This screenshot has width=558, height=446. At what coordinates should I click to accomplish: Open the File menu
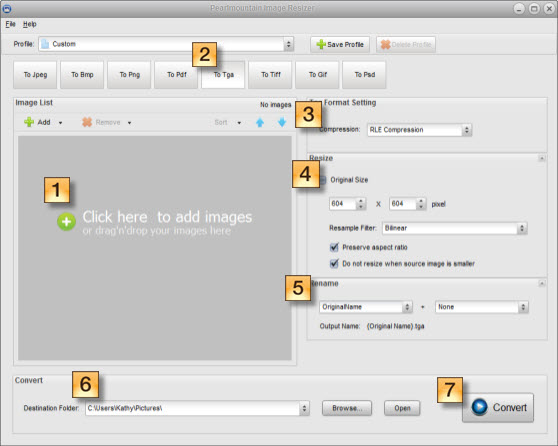(10, 24)
